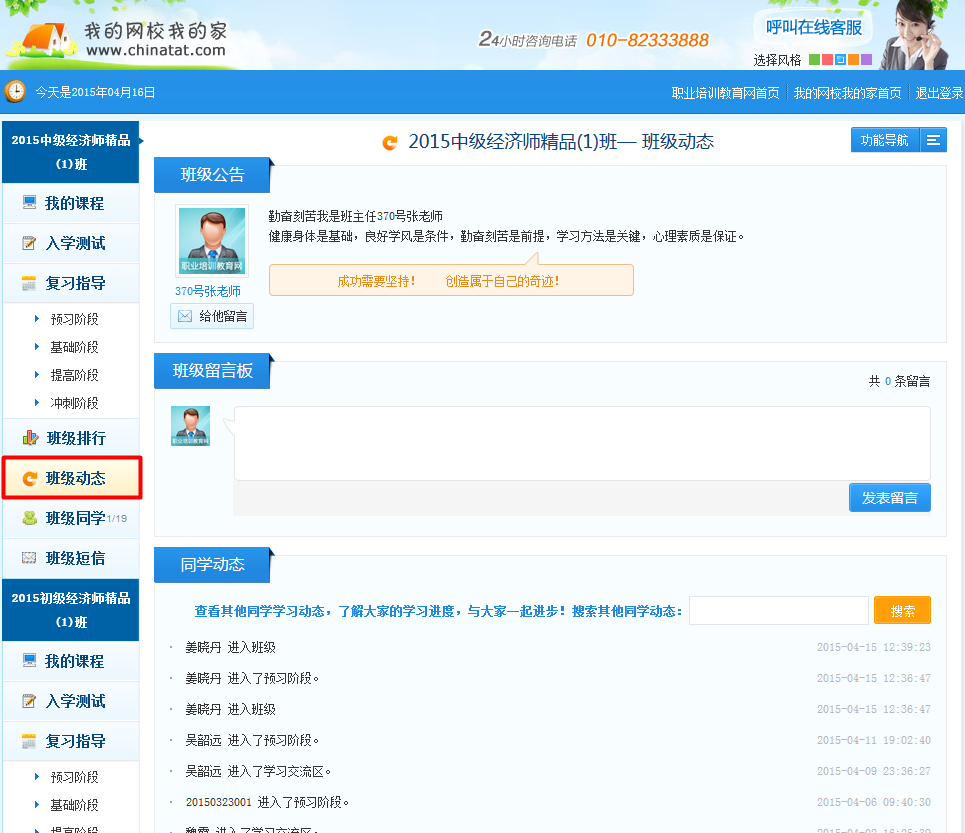Click the teacher avatar in 班级公告
Screen dimensions: 965x833
click(x=211, y=241)
